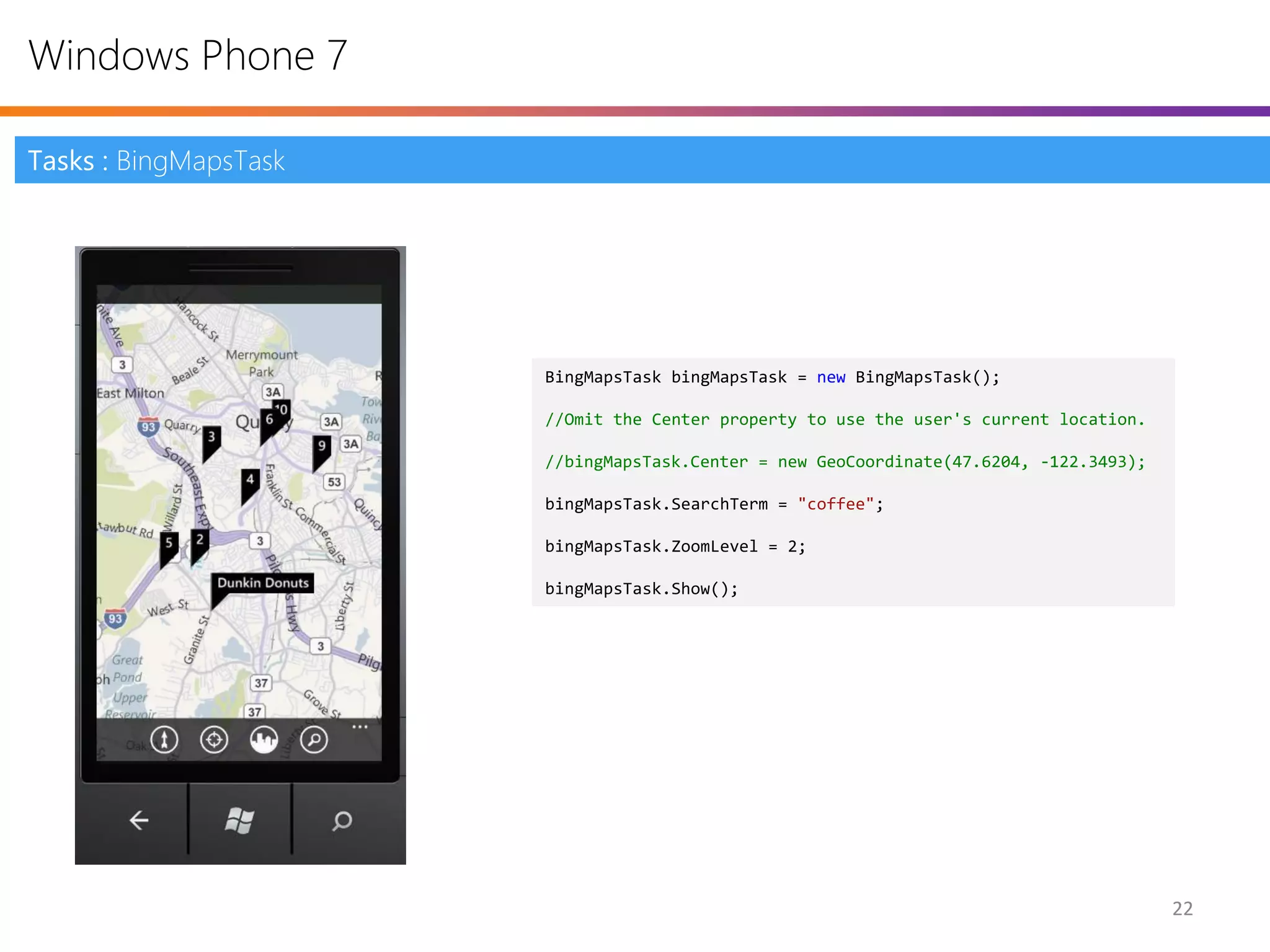The image size is (1270, 952).
Task: Click the East Milton map label
Action: pyautogui.click(x=131, y=393)
